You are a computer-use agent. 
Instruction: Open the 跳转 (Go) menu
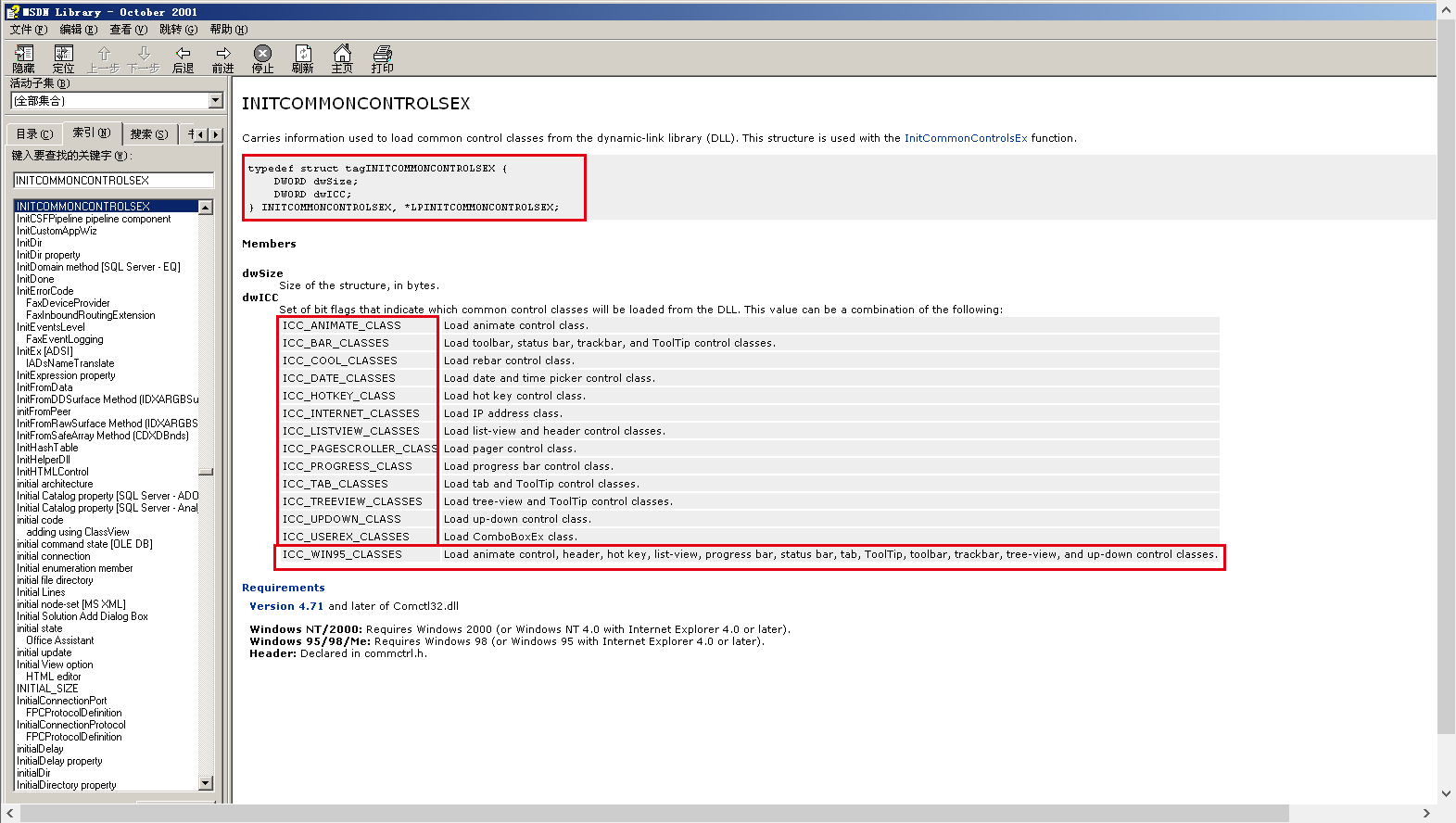(x=179, y=30)
